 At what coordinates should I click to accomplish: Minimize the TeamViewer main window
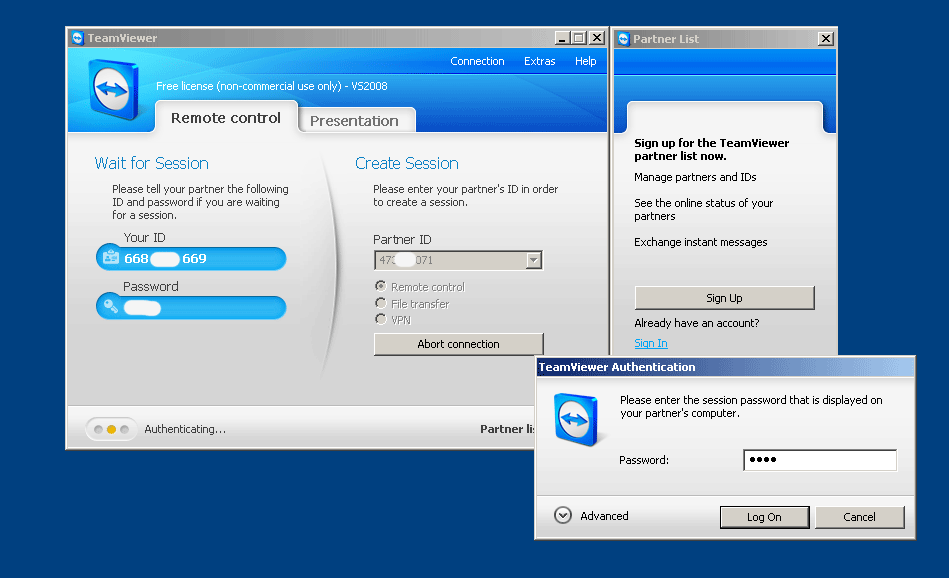pos(562,38)
